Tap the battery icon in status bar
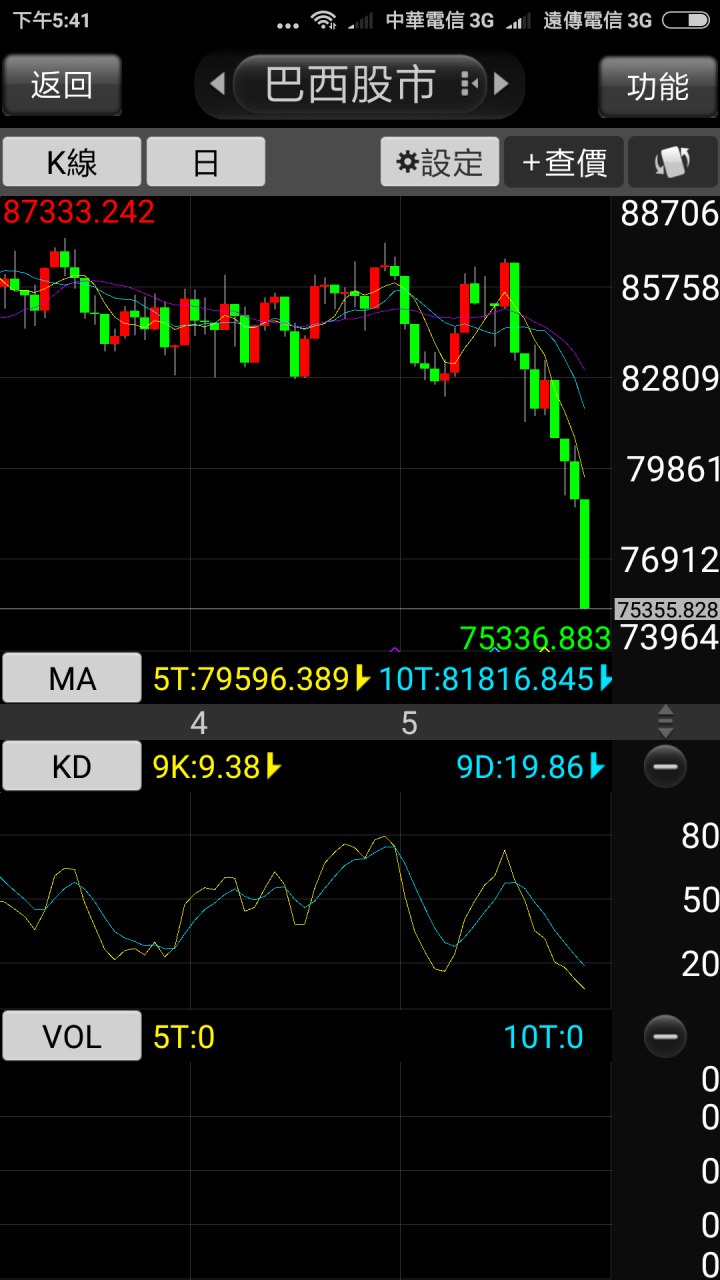The height and width of the screenshot is (1280, 720). (685, 20)
